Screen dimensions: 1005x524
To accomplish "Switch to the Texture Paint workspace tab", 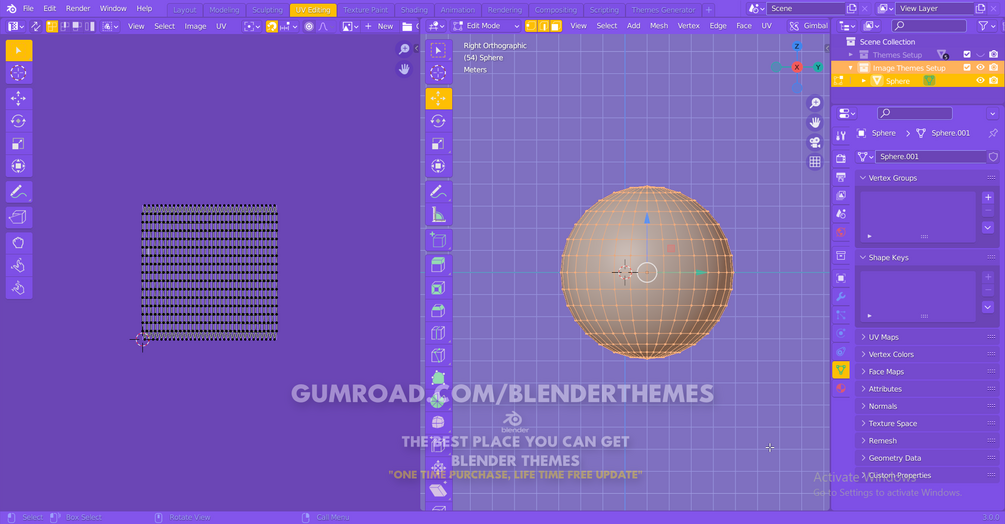I will pyautogui.click(x=365, y=10).
